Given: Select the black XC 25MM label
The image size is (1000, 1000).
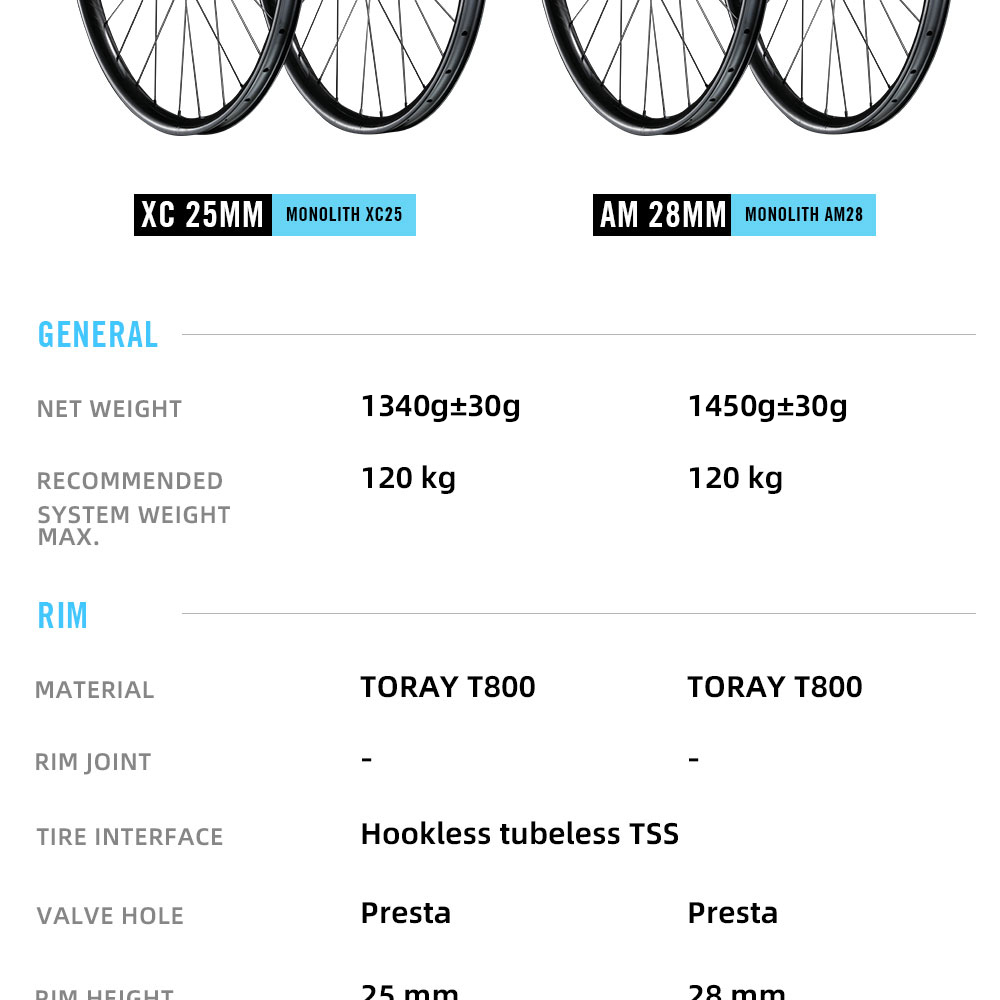Looking at the screenshot, I should pyautogui.click(x=203, y=215).
